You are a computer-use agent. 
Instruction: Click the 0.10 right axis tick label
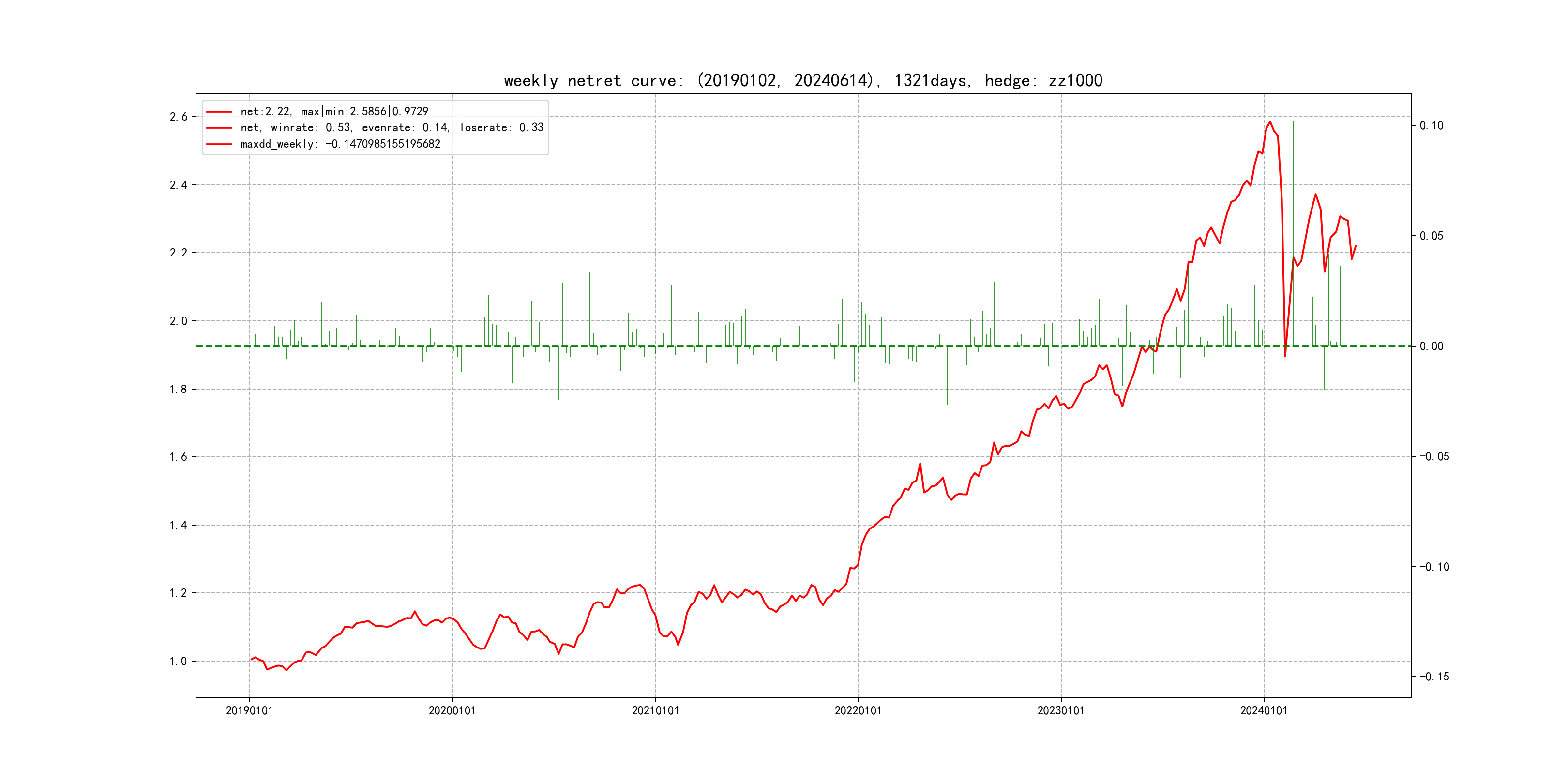(x=1431, y=125)
